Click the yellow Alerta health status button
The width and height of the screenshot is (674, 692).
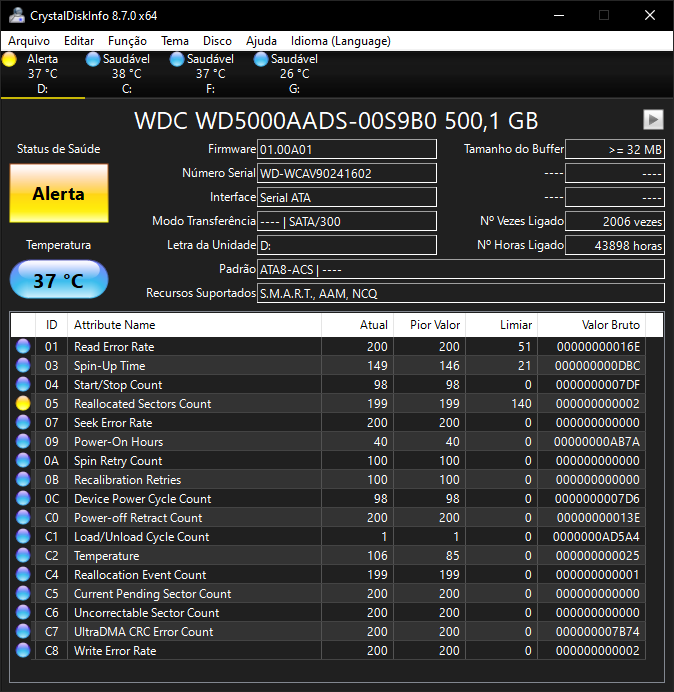click(59, 193)
